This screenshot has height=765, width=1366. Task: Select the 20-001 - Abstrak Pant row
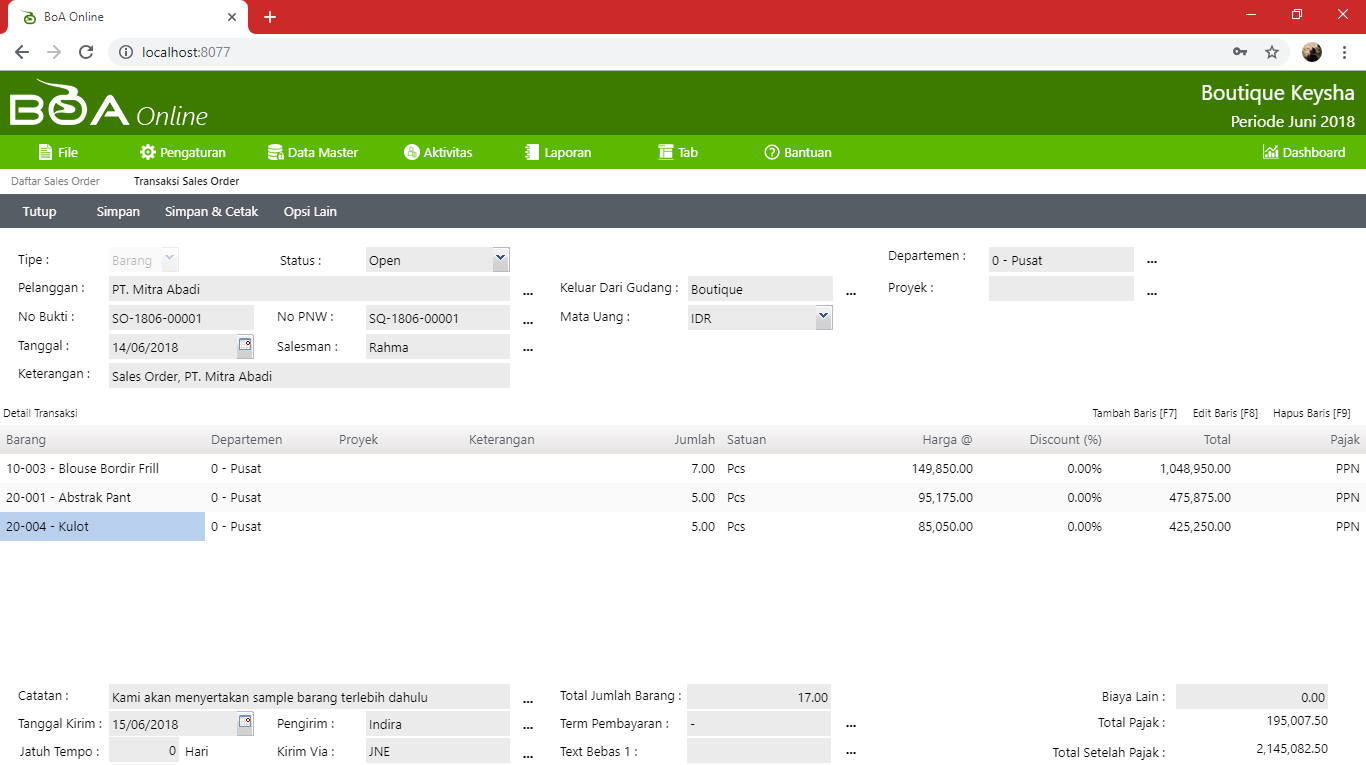pyautogui.click(x=68, y=497)
